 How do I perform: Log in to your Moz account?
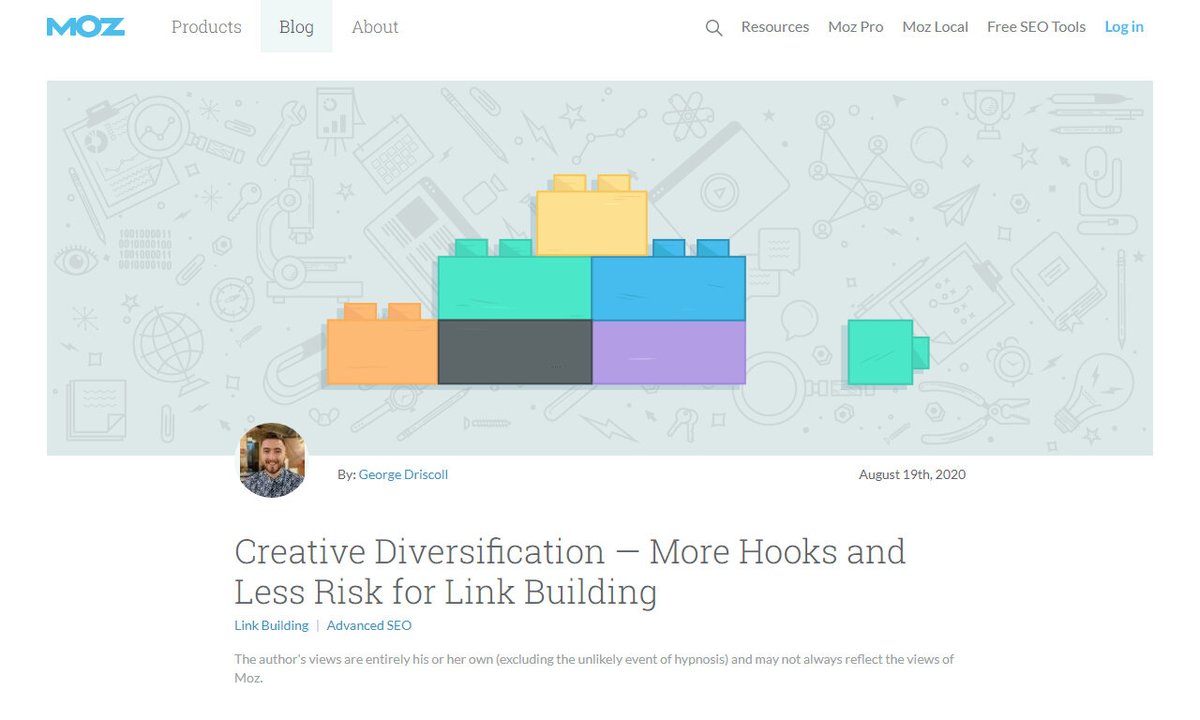point(1124,27)
